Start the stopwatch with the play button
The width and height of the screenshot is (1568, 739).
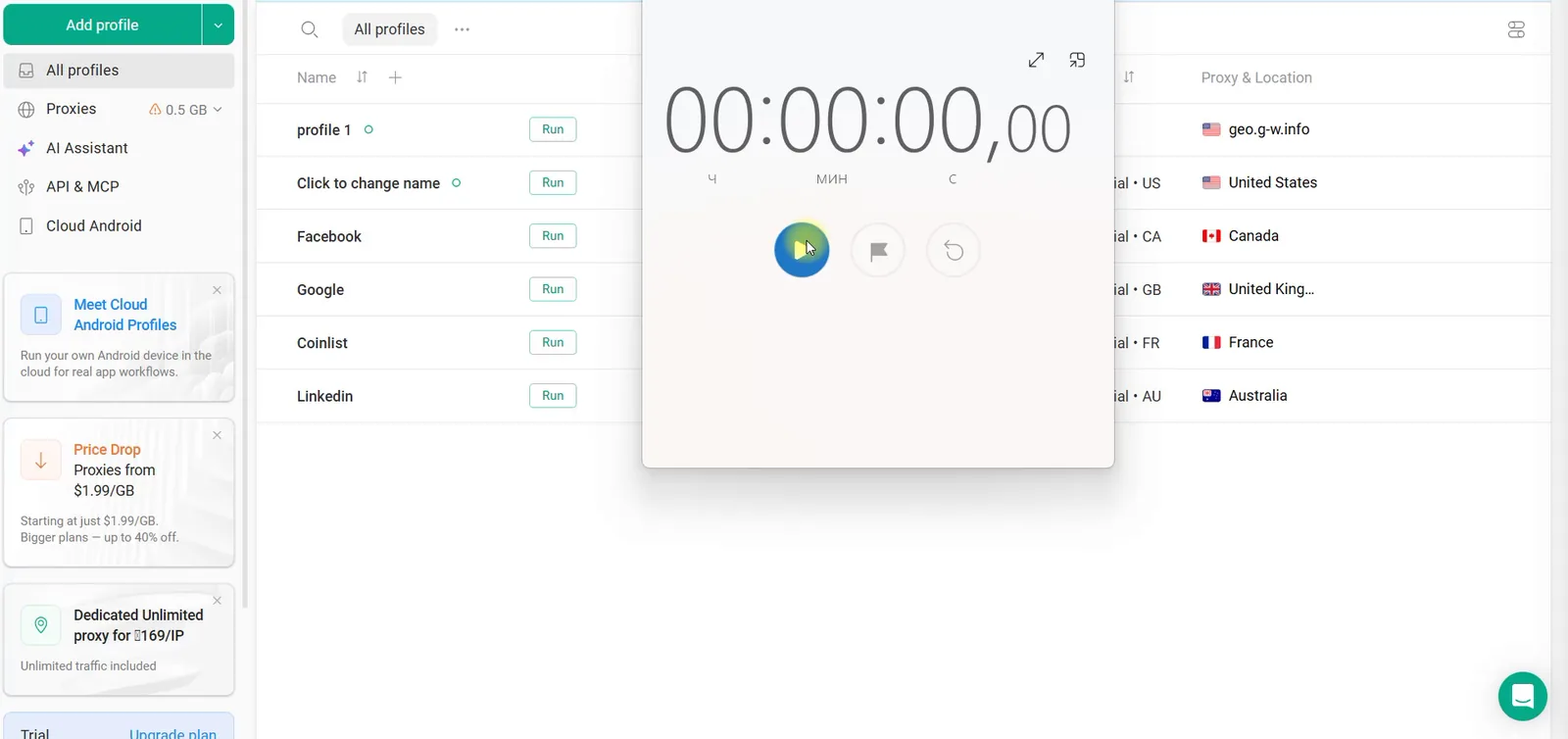(802, 250)
